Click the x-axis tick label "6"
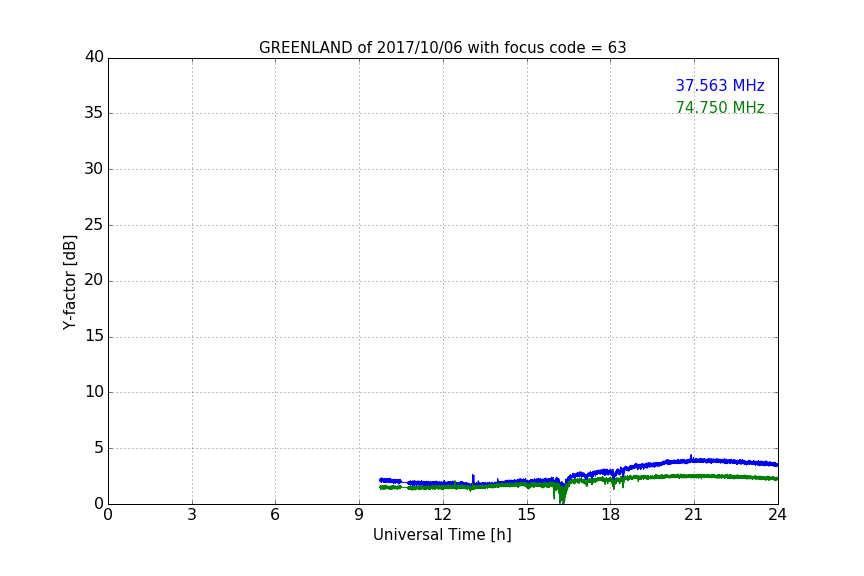The width and height of the screenshot is (864, 576). 275,515
